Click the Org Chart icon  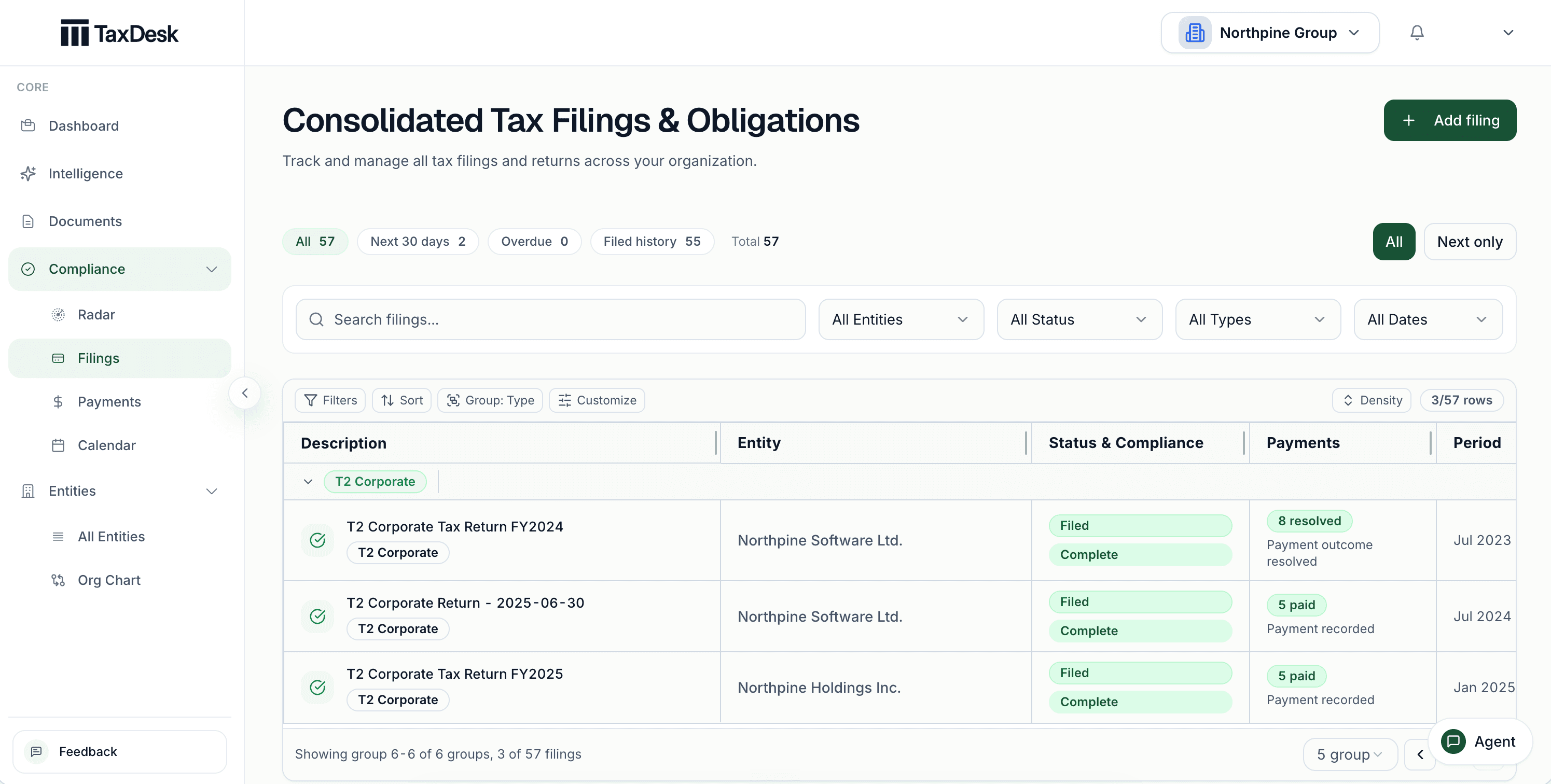[58, 580]
